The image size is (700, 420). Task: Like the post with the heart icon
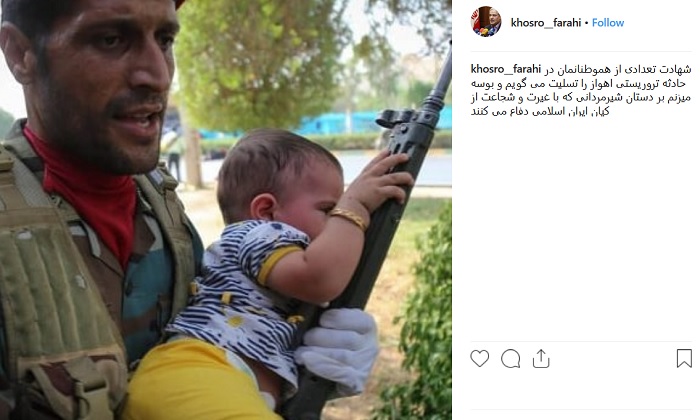pyautogui.click(x=479, y=358)
